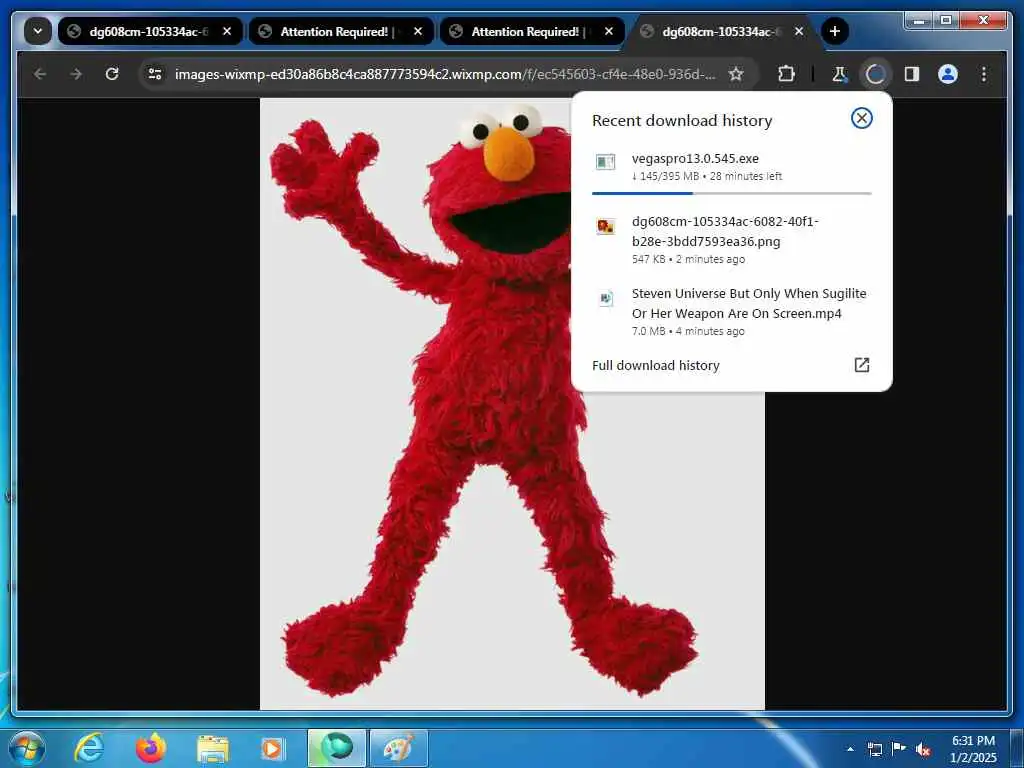Launch Firefox from the taskbar
1024x768 pixels.
[x=151, y=748]
